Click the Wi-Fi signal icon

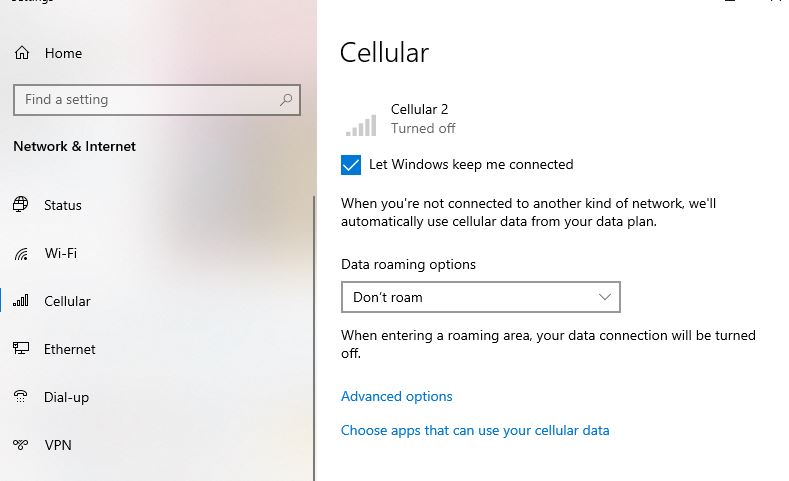point(21,254)
